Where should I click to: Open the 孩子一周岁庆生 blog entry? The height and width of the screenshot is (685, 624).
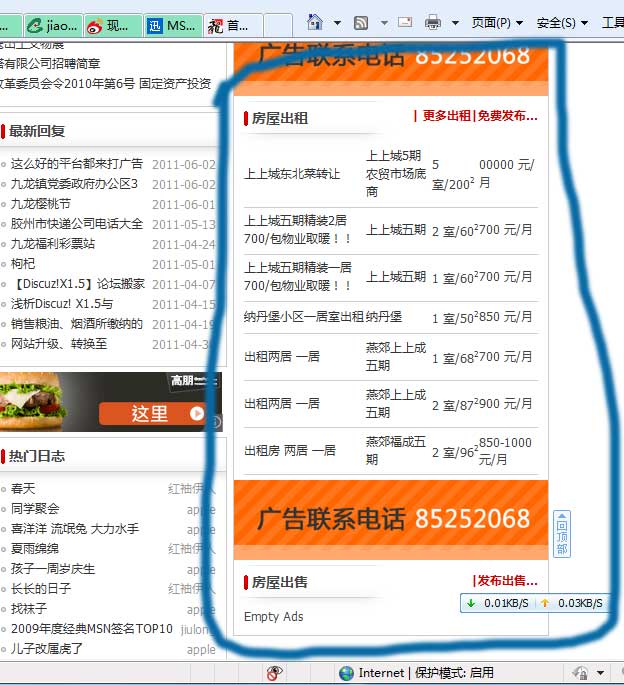(x=53, y=568)
